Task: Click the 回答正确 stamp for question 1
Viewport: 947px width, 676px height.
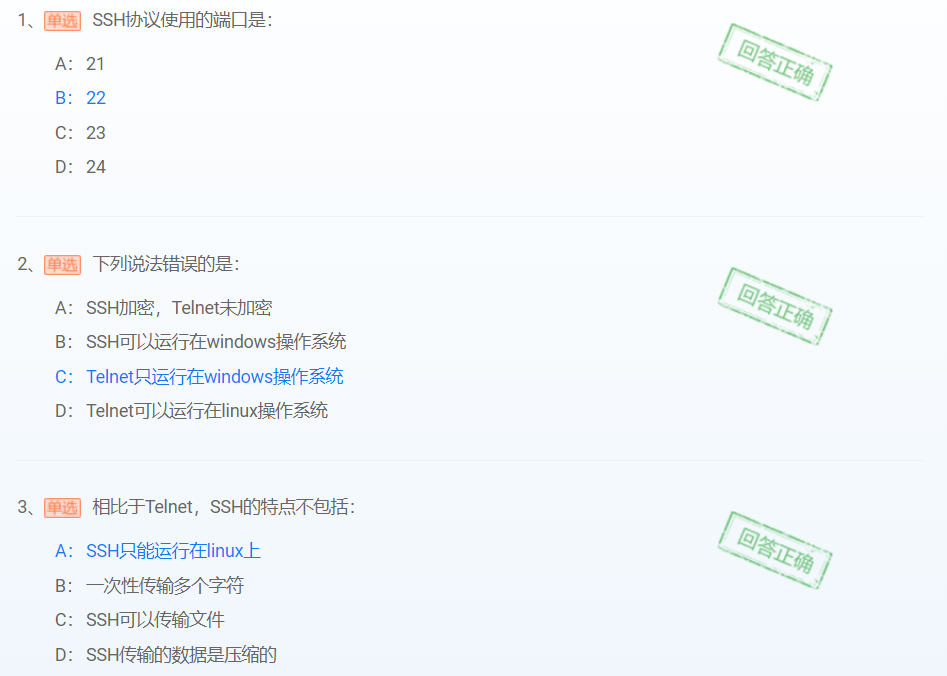Action: (x=775, y=62)
